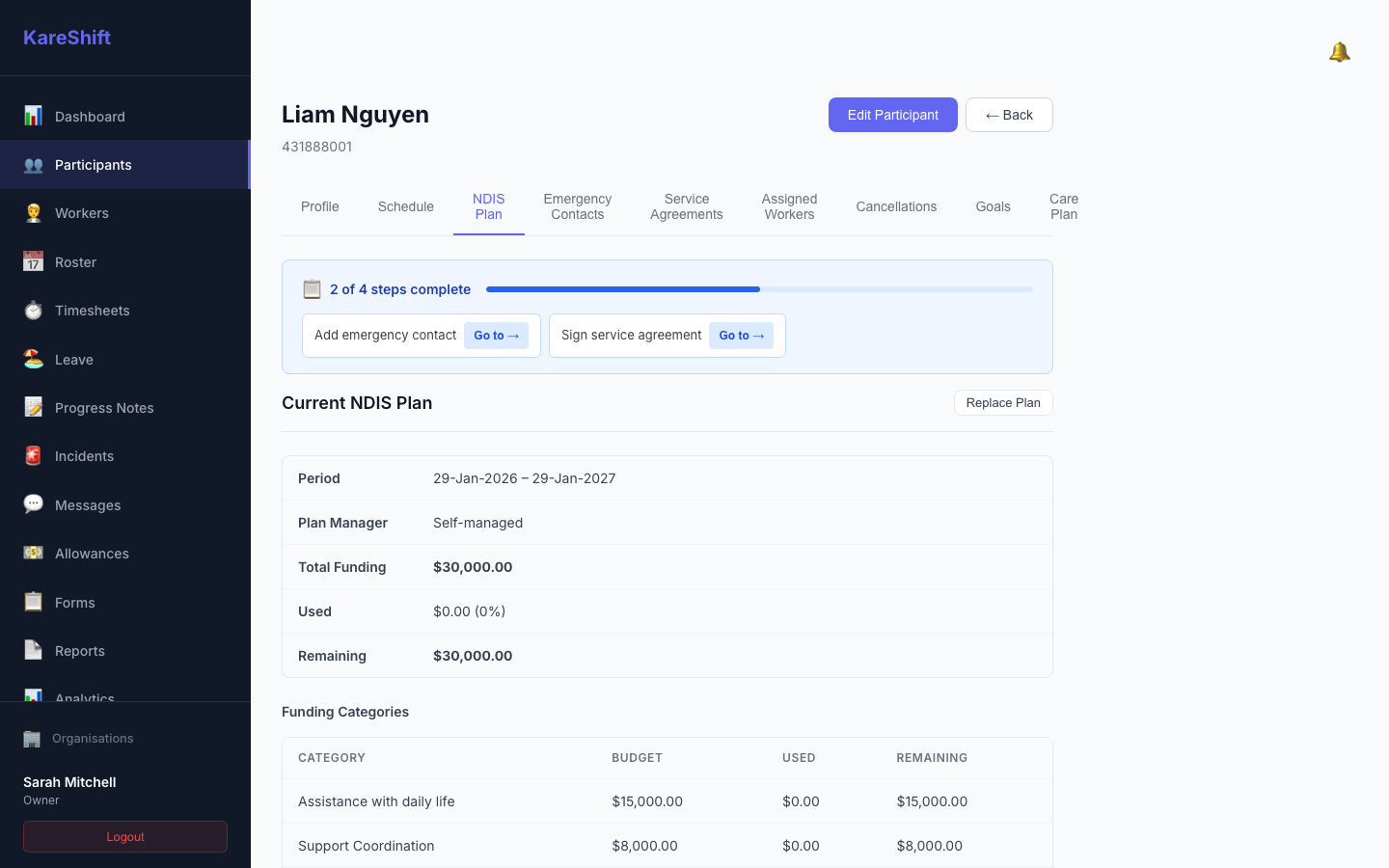Switch to the Emergency Contacts tab
1389x868 pixels.
pos(577,206)
